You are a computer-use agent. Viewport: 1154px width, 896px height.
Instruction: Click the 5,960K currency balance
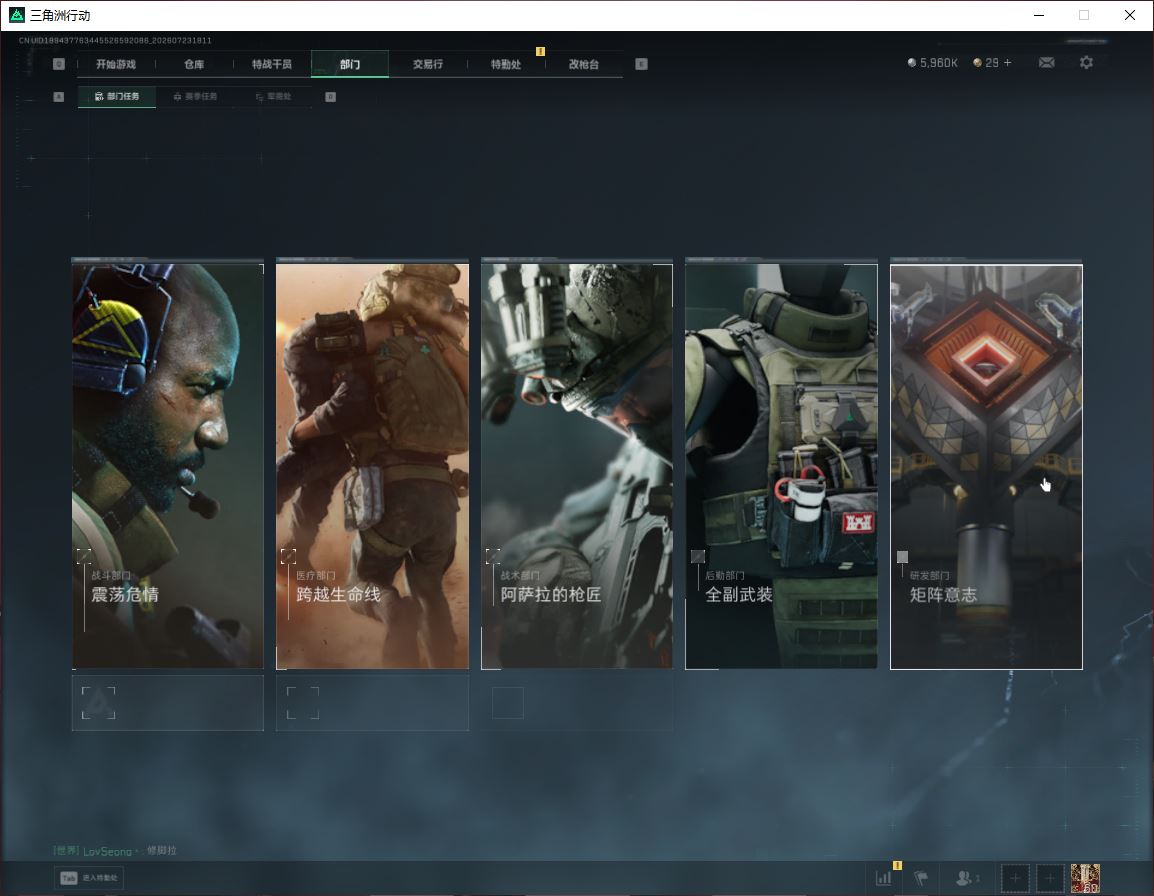932,63
